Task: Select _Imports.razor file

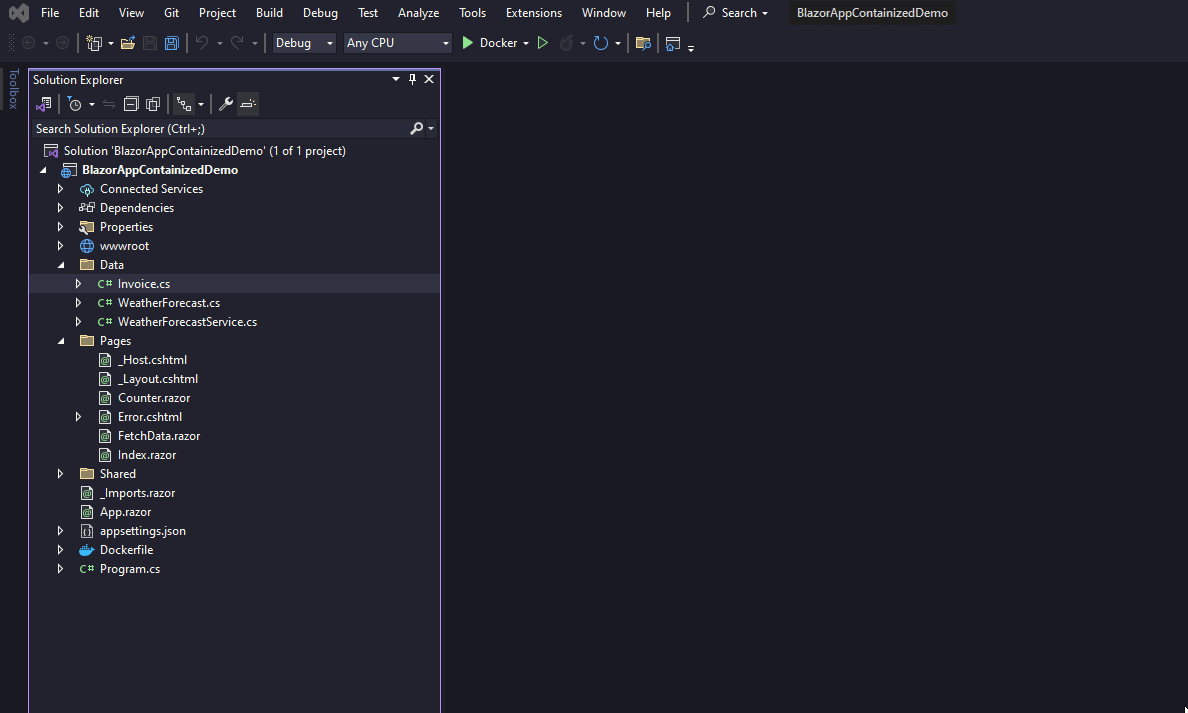Action: 137,493
